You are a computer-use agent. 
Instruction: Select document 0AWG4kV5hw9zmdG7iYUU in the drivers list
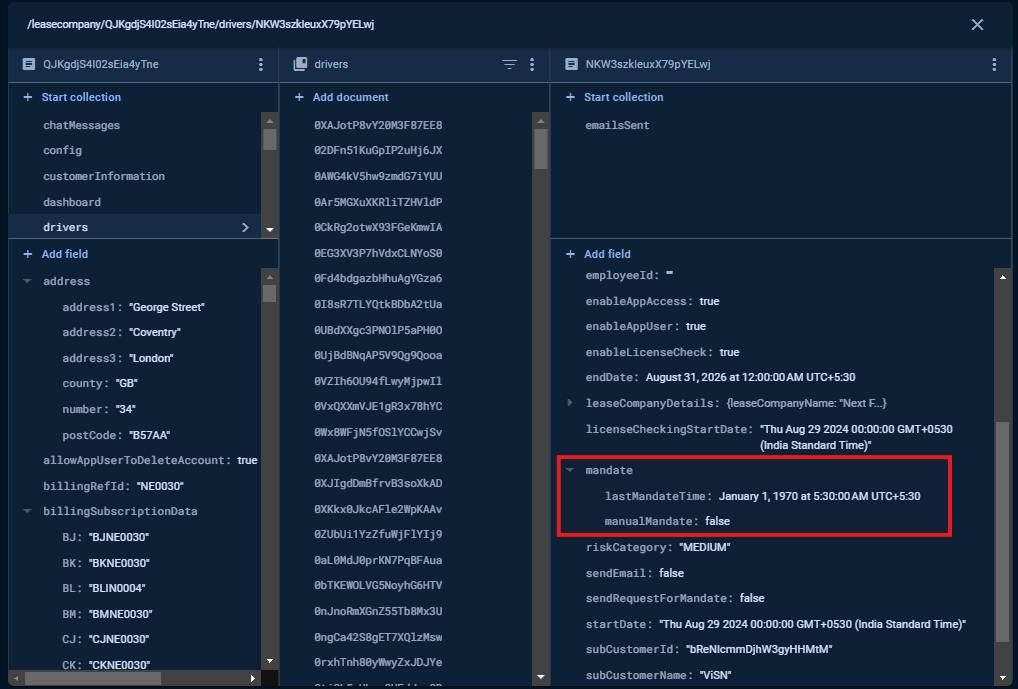[378, 176]
